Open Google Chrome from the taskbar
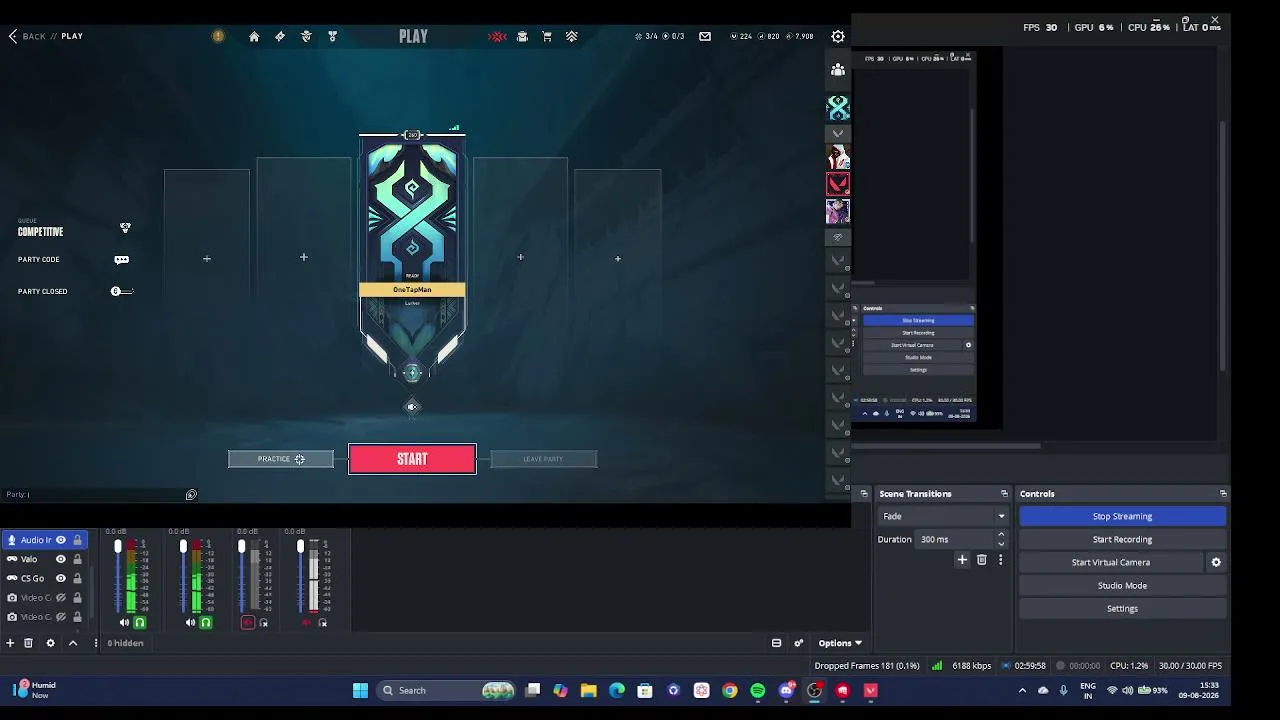Screen dimensions: 1280x720 730,690
